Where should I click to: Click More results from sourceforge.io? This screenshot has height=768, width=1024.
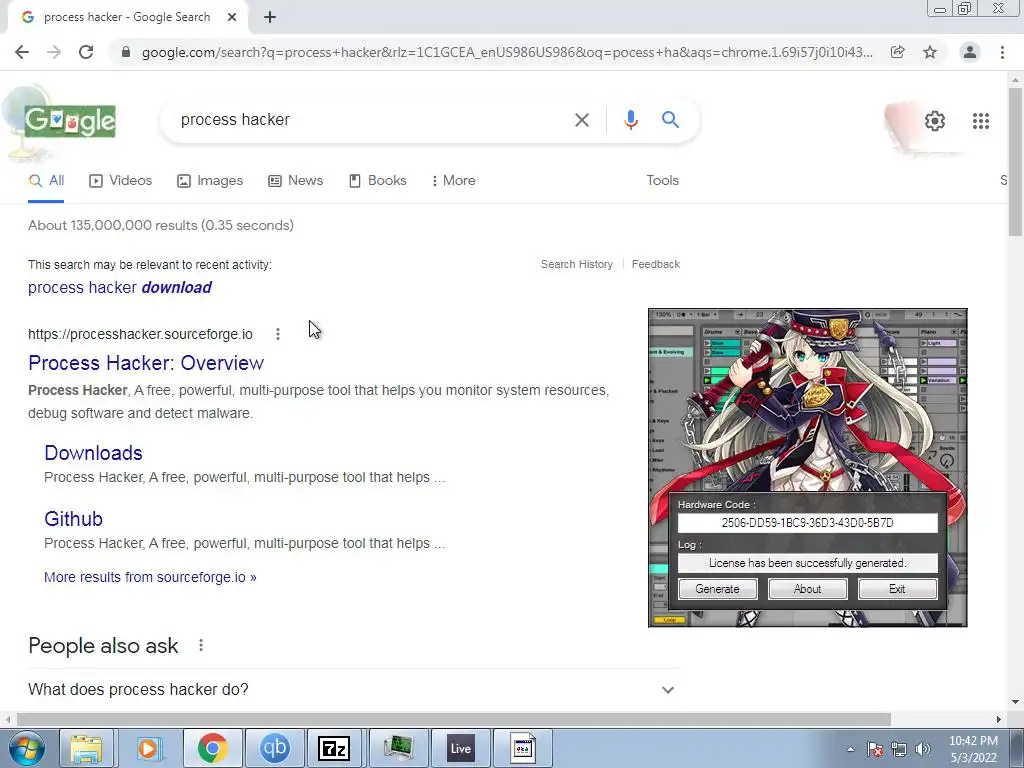pos(150,577)
